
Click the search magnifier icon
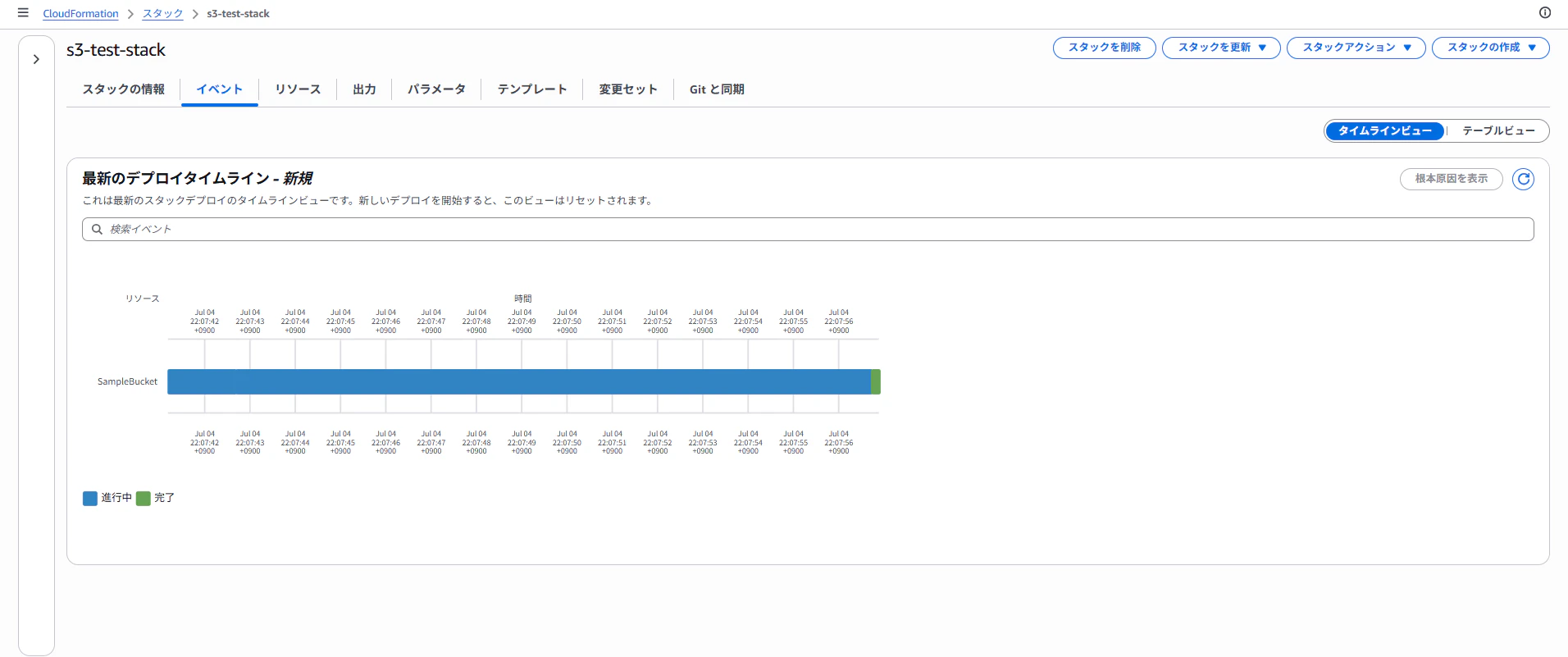pyautogui.click(x=97, y=230)
